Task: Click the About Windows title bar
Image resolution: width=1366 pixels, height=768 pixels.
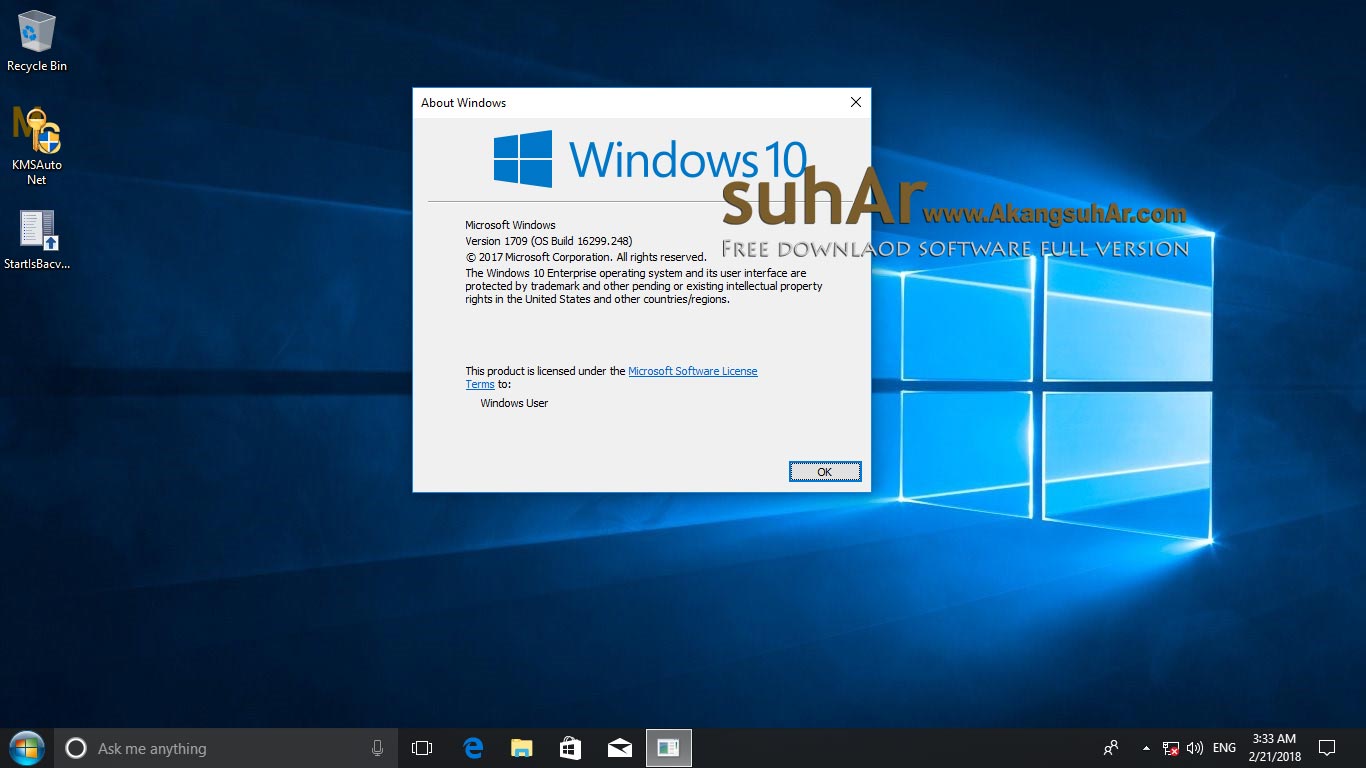Action: tap(627, 102)
